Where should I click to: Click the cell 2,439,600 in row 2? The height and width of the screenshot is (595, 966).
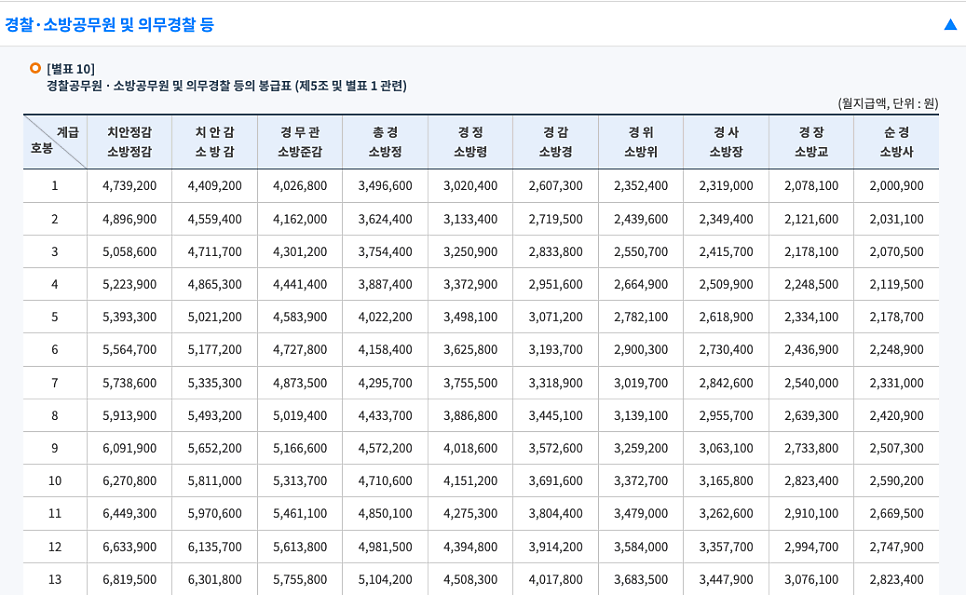[641, 219]
